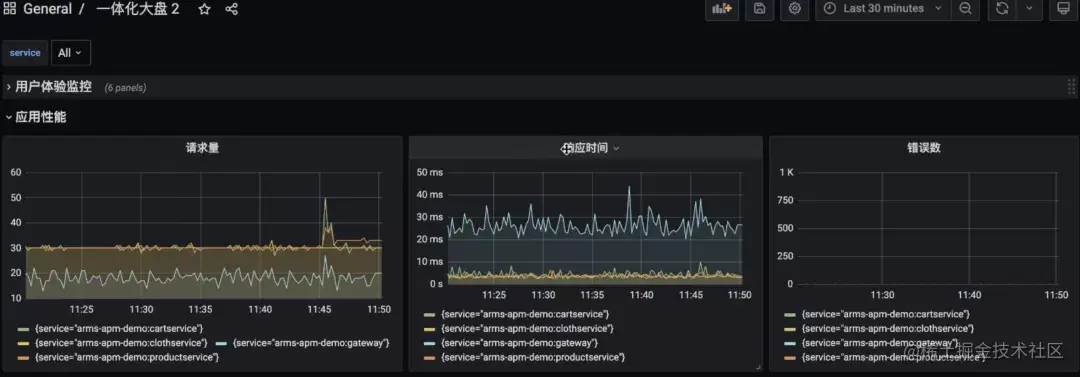The width and height of the screenshot is (1080, 377).
Task: Star the dashboard as favorite
Action: point(204,9)
